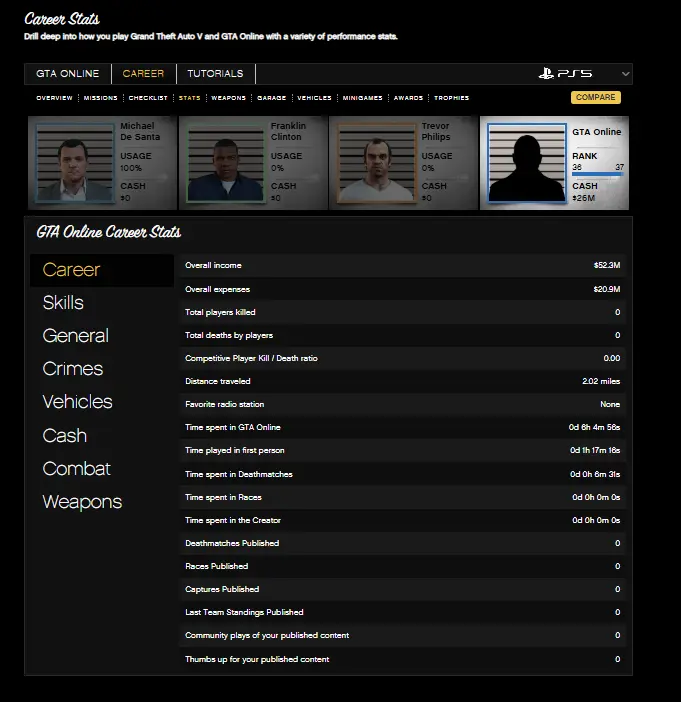The image size is (681, 702).
Task: Click the Career Stats page heading
Action: (62, 19)
